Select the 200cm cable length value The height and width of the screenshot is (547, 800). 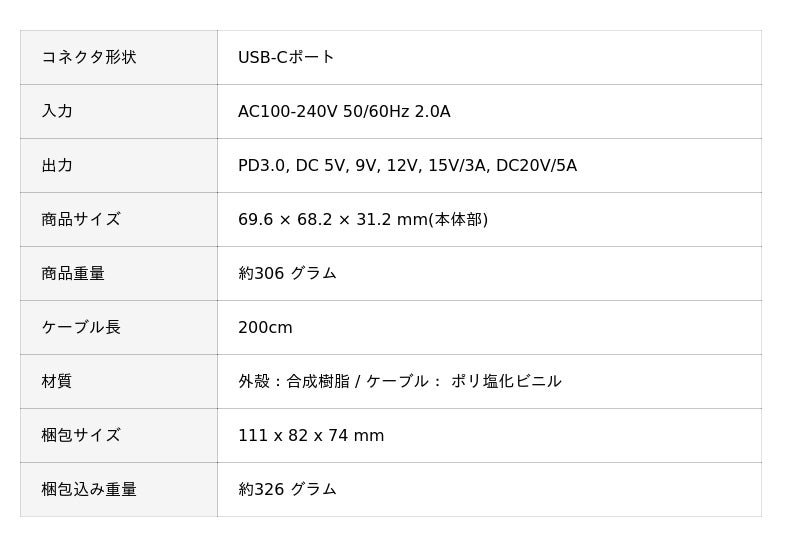point(265,327)
